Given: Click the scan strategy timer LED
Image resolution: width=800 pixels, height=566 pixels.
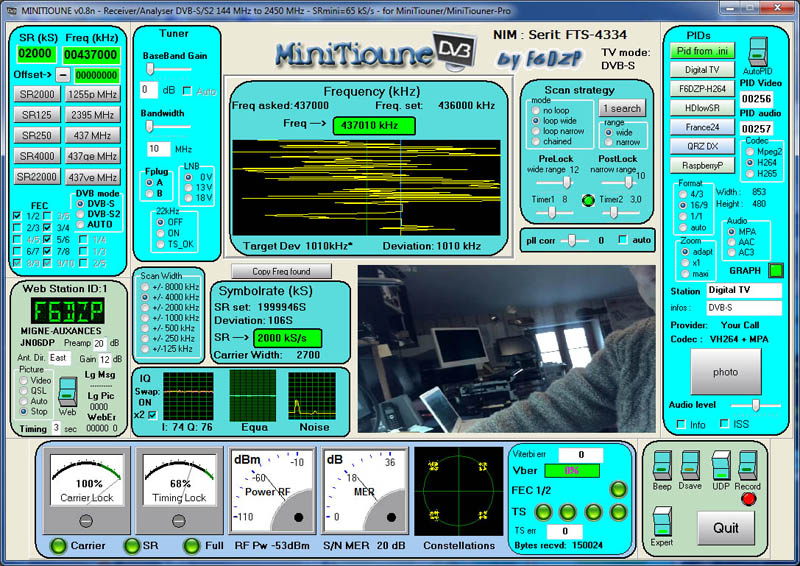Looking at the screenshot, I should pyautogui.click(x=588, y=200).
